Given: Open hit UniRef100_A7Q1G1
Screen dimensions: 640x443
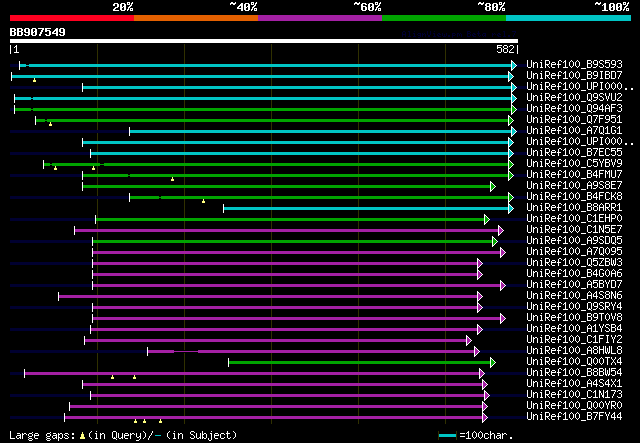Looking at the screenshot, I should [x=574, y=131].
